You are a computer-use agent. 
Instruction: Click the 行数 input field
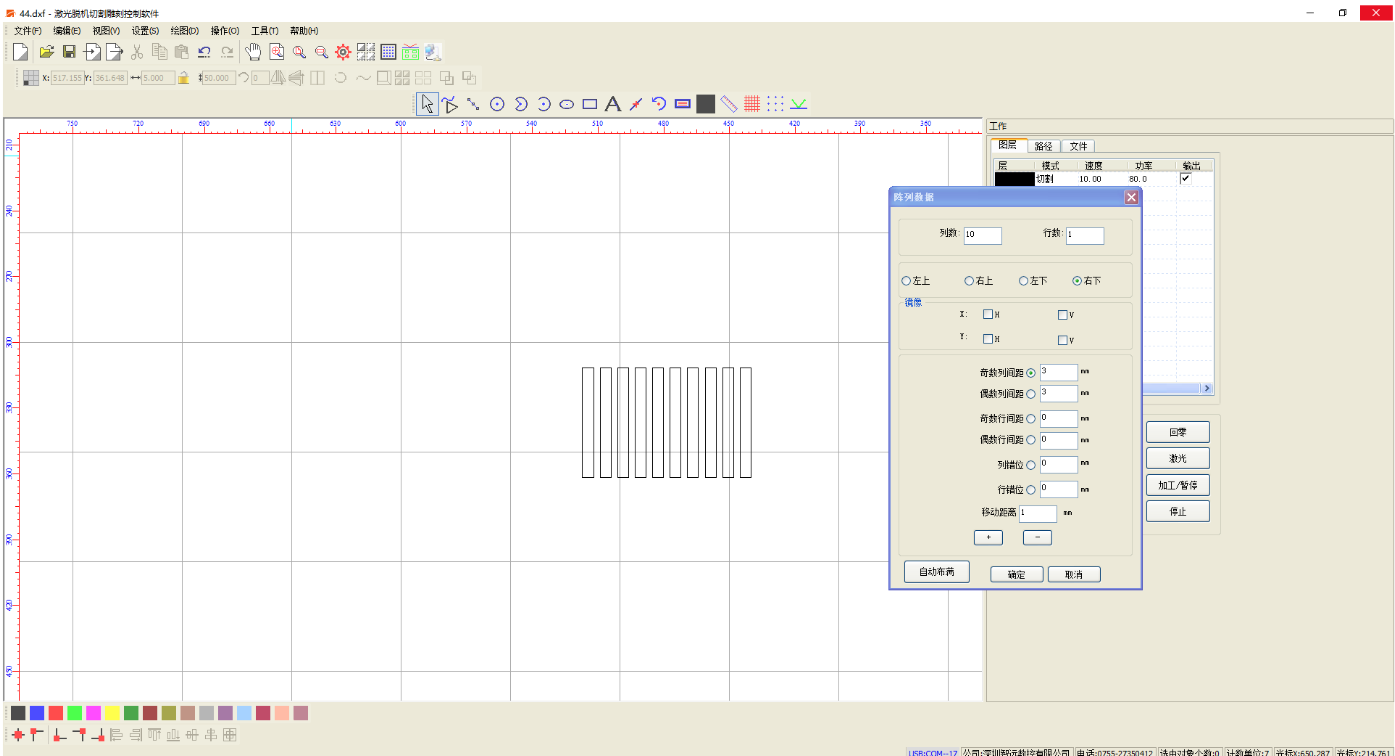[x=1085, y=235]
